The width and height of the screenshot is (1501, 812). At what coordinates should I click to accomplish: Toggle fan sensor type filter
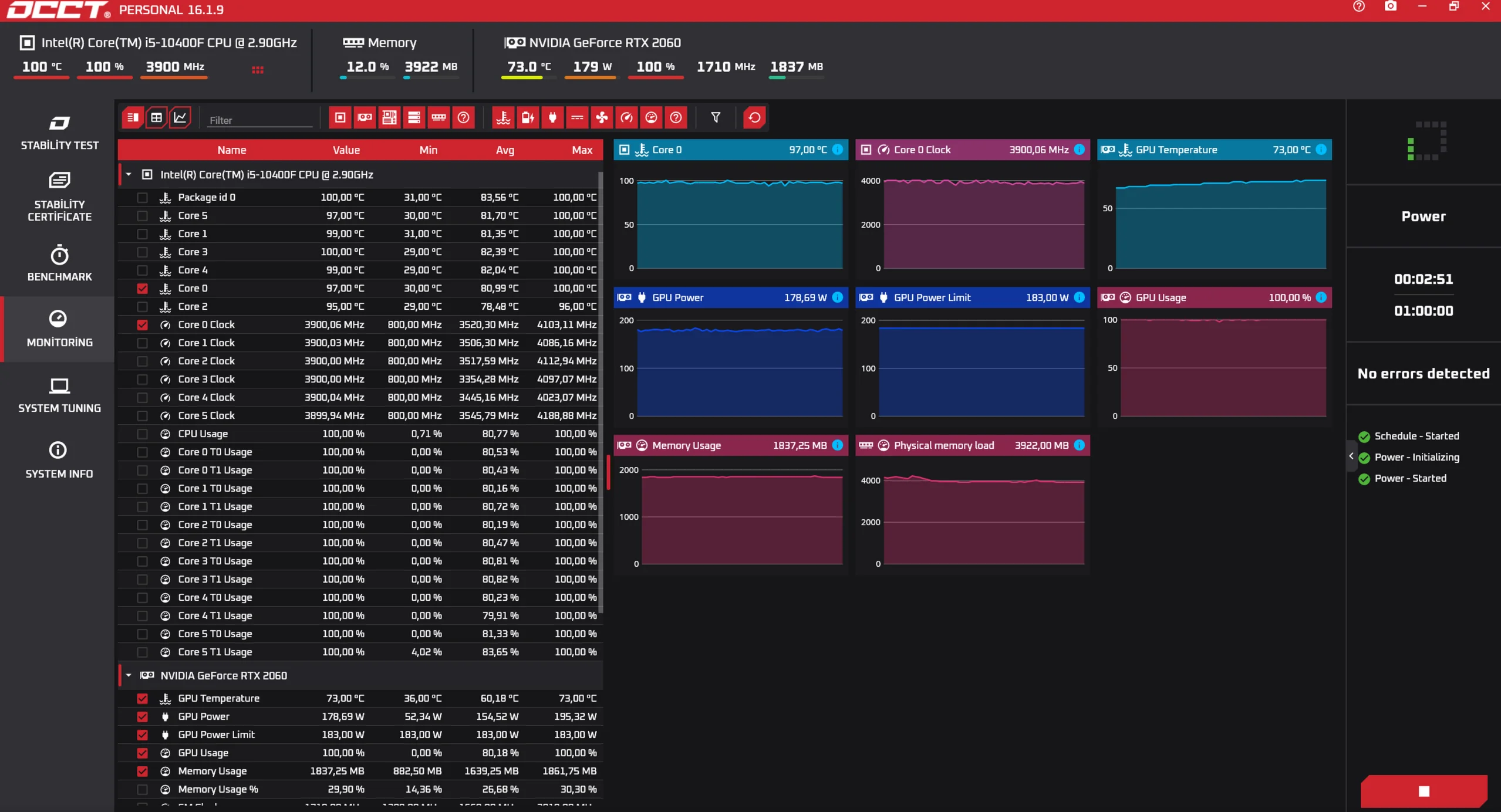tap(602, 118)
